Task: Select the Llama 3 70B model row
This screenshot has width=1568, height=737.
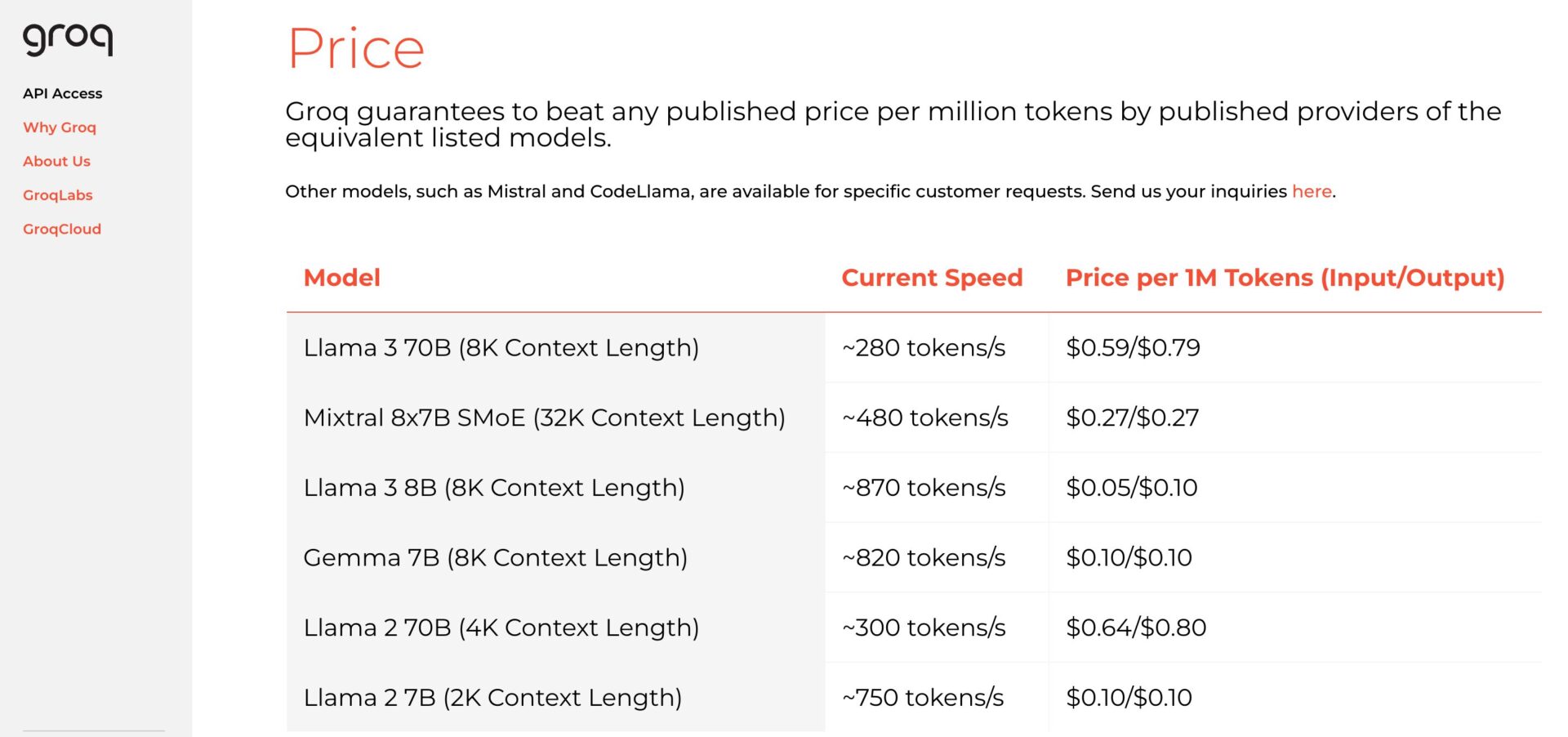Action: tap(501, 348)
